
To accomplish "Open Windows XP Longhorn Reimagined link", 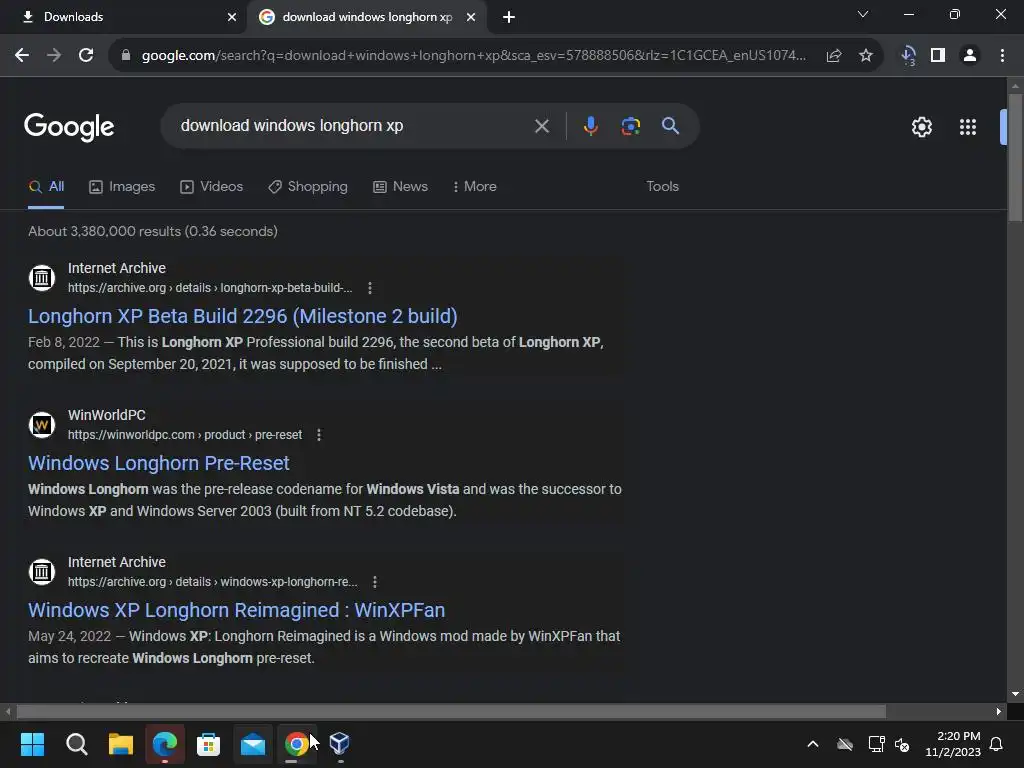I will coord(236,610).
